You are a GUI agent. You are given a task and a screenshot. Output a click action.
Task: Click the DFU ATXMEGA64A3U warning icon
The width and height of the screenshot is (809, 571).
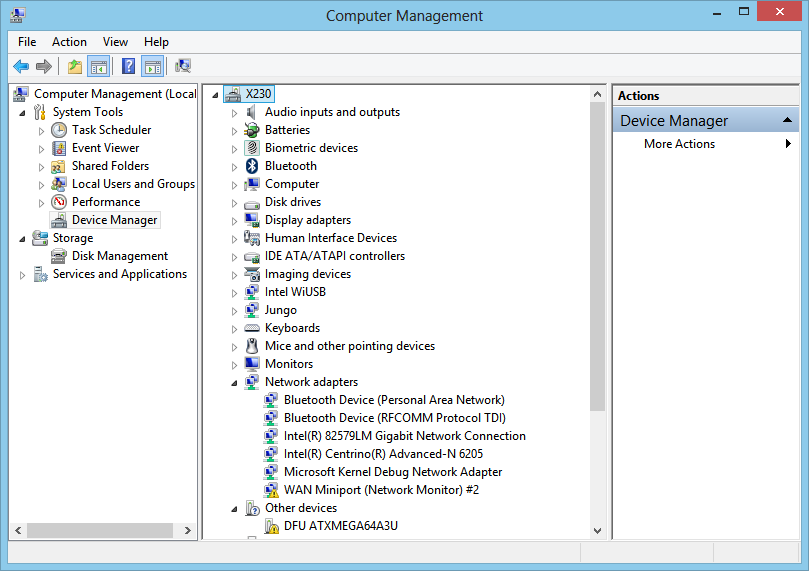click(x=271, y=526)
